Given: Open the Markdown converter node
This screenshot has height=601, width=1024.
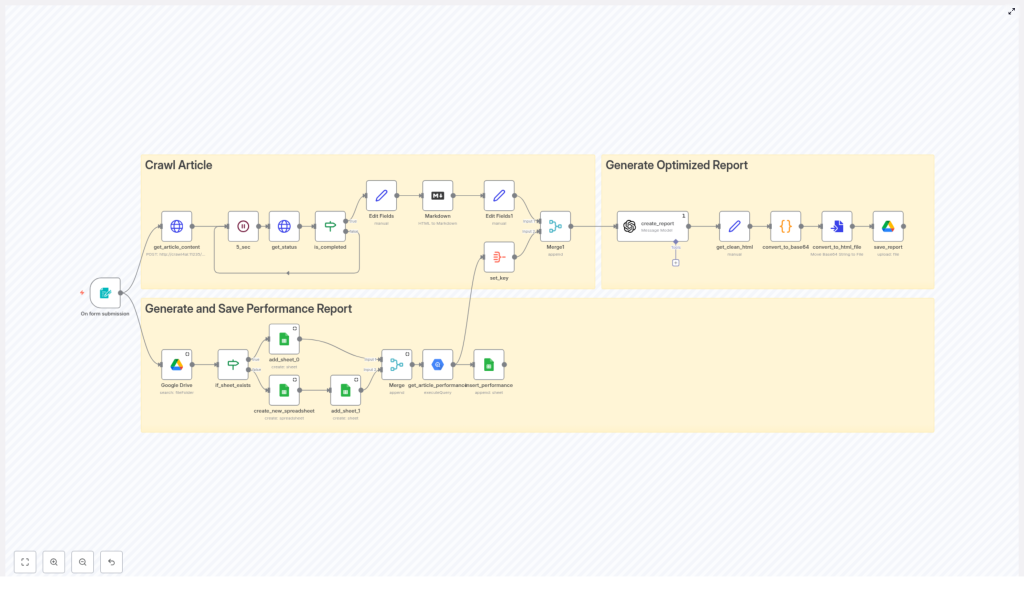Looking at the screenshot, I should (x=437, y=195).
